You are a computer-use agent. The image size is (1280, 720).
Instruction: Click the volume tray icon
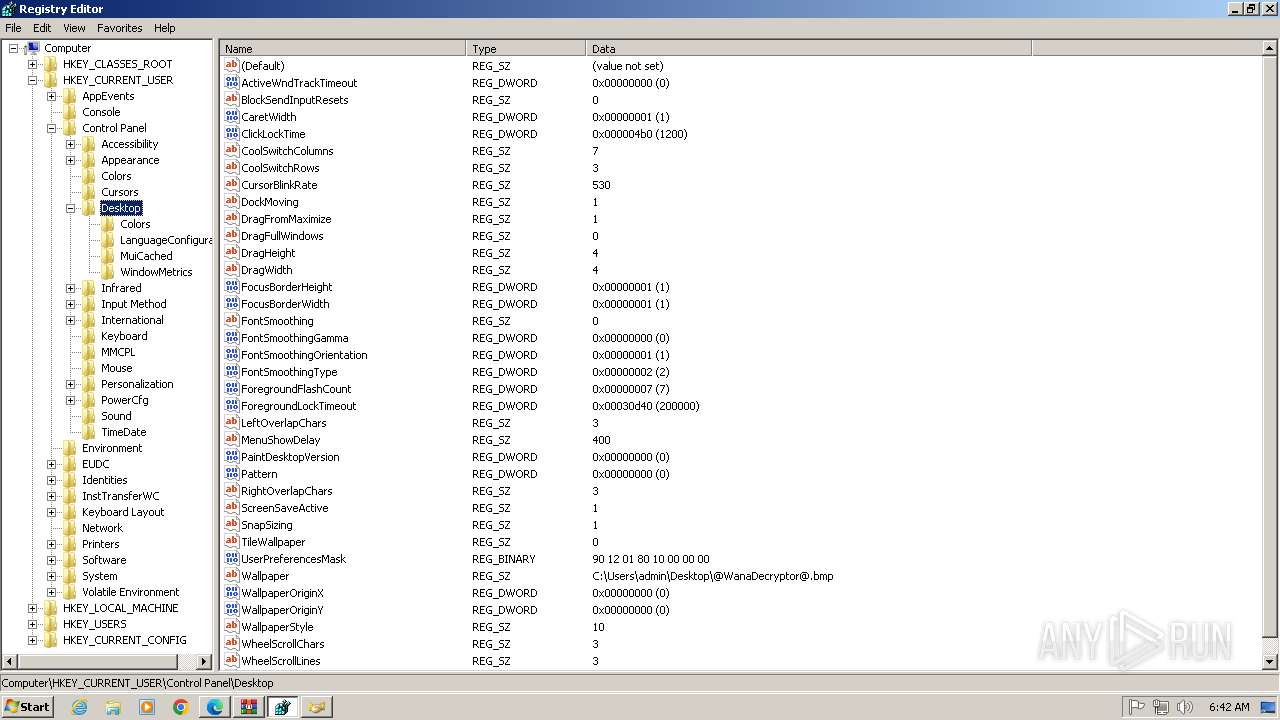(x=1185, y=707)
